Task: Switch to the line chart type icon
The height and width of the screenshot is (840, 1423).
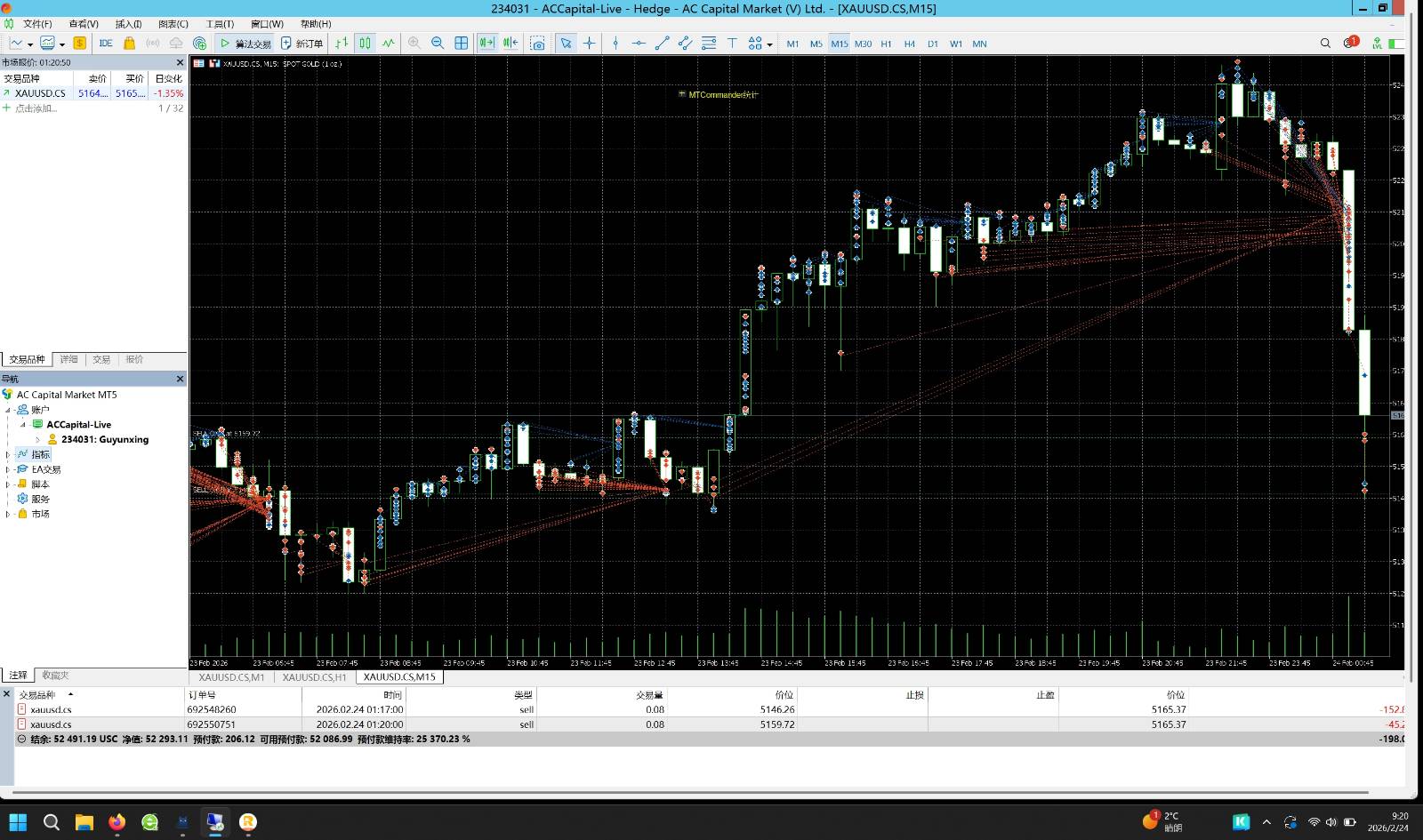Action: [x=389, y=43]
